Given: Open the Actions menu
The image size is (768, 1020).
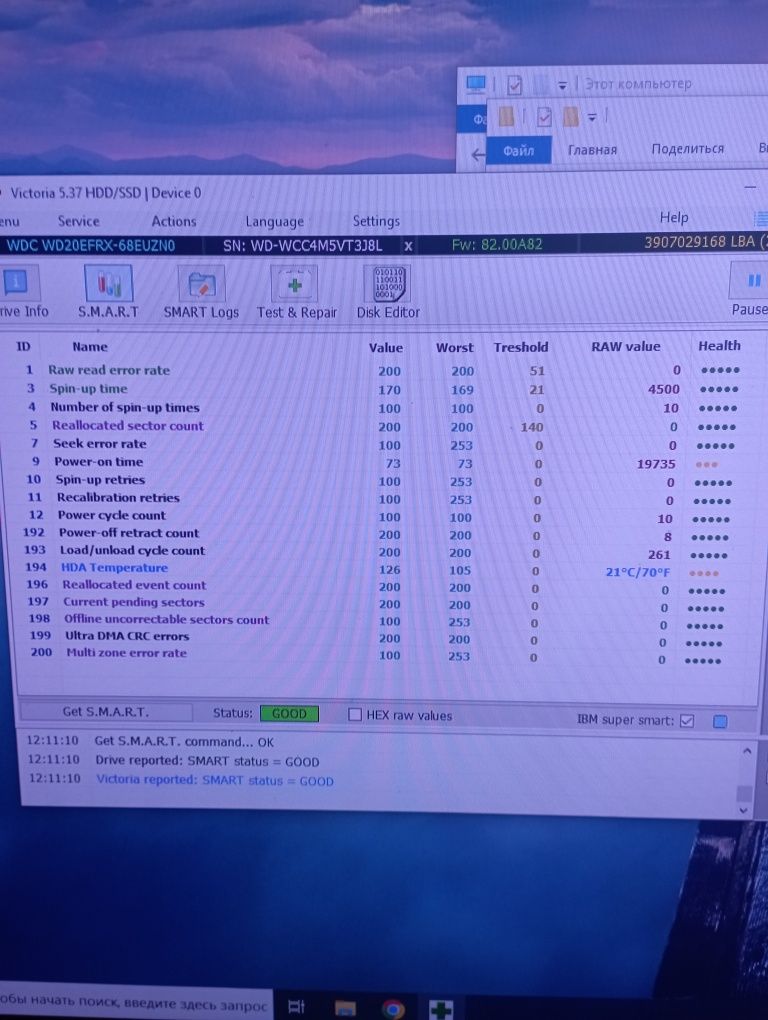Looking at the screenshot, I should tap(174, 221).
